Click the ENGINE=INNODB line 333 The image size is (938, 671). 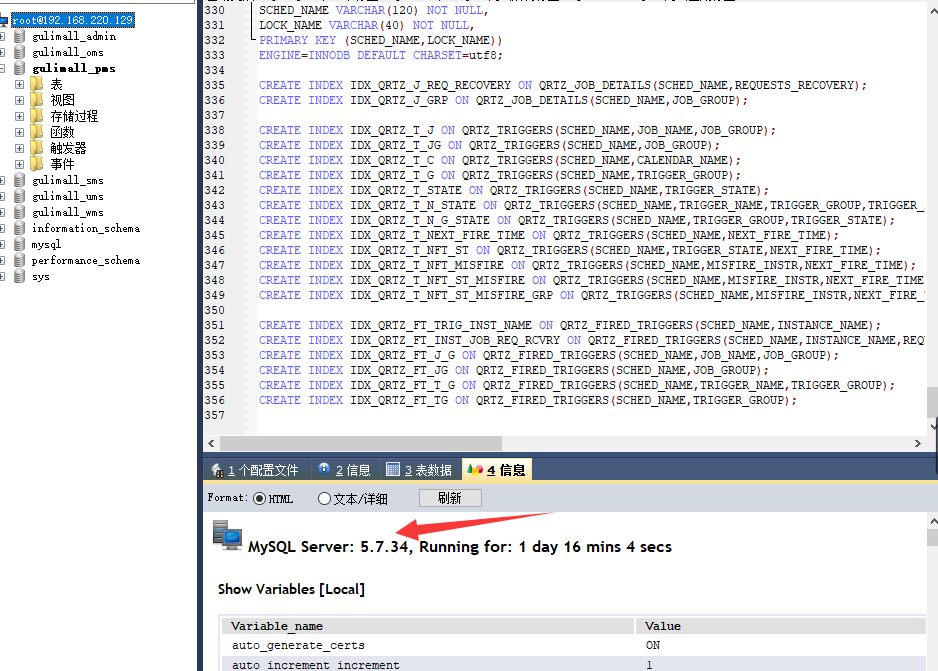(380, 55)
